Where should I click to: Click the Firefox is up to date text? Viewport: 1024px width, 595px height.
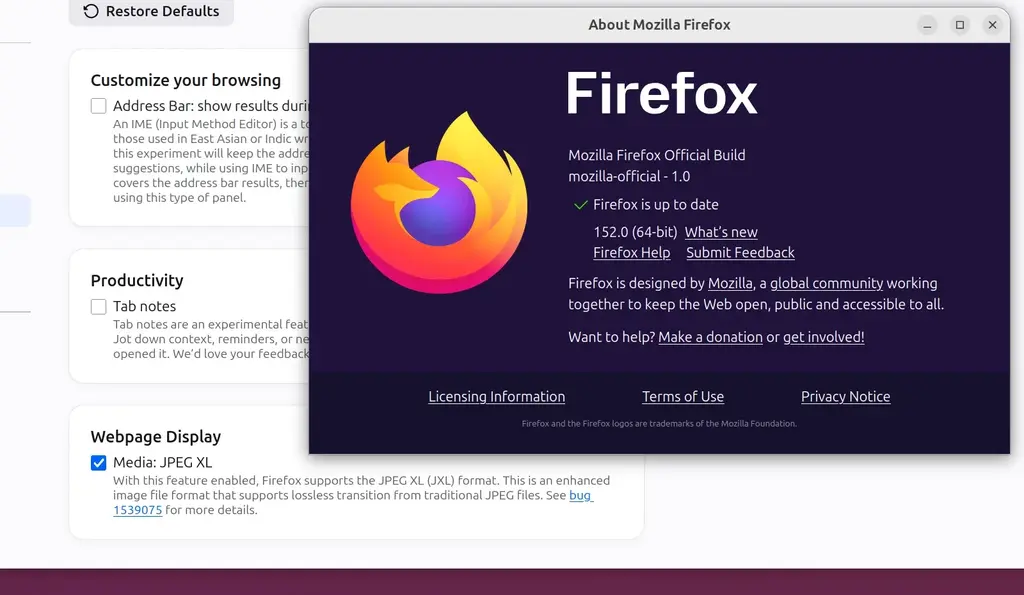[x=656, y=204]
